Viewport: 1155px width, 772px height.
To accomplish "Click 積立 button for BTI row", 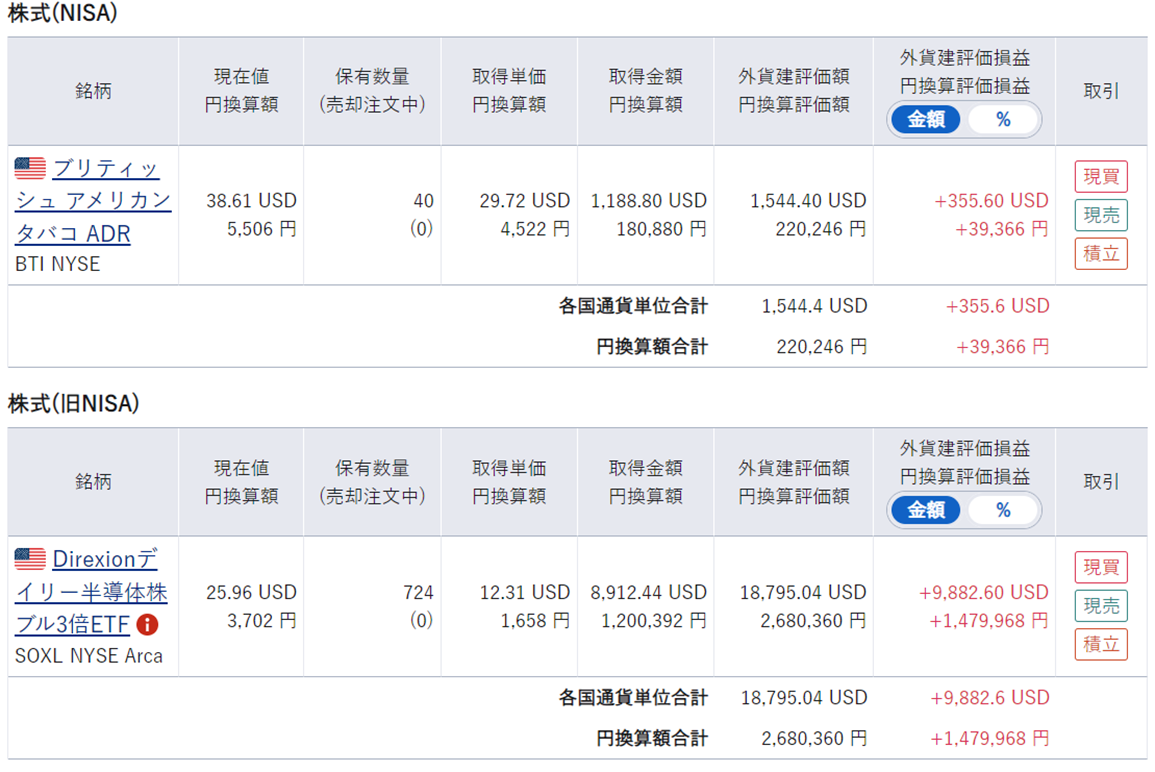I will pos(1100,253).
